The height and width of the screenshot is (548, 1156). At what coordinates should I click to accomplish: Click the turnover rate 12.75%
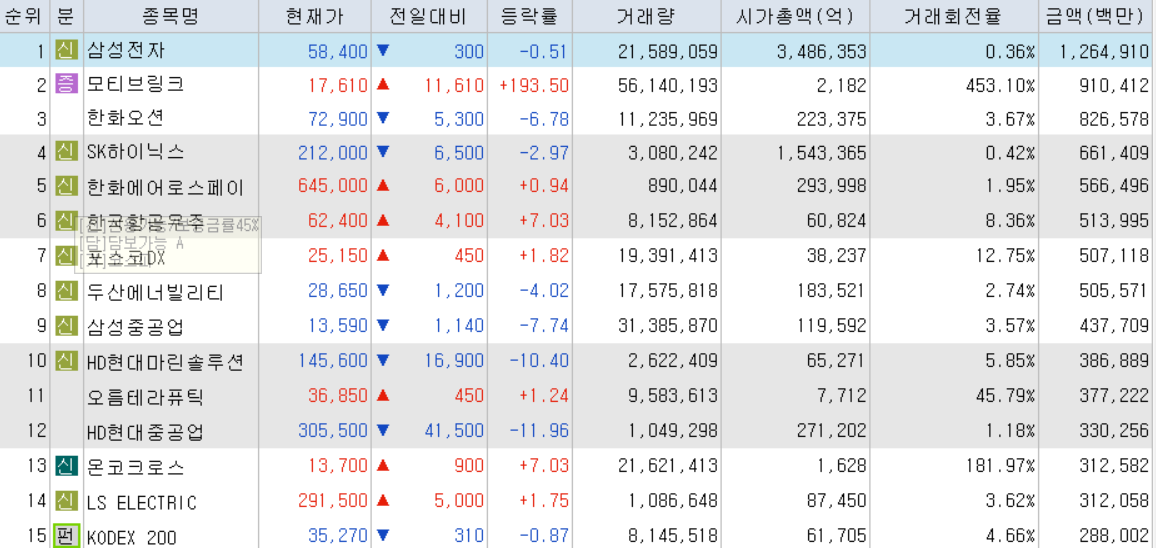point(1006,257)
